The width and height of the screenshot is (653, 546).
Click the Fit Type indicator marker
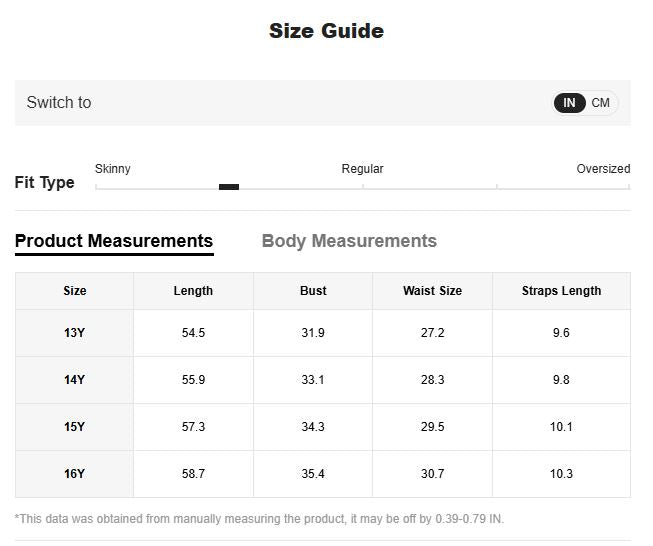tap(229, 187)
